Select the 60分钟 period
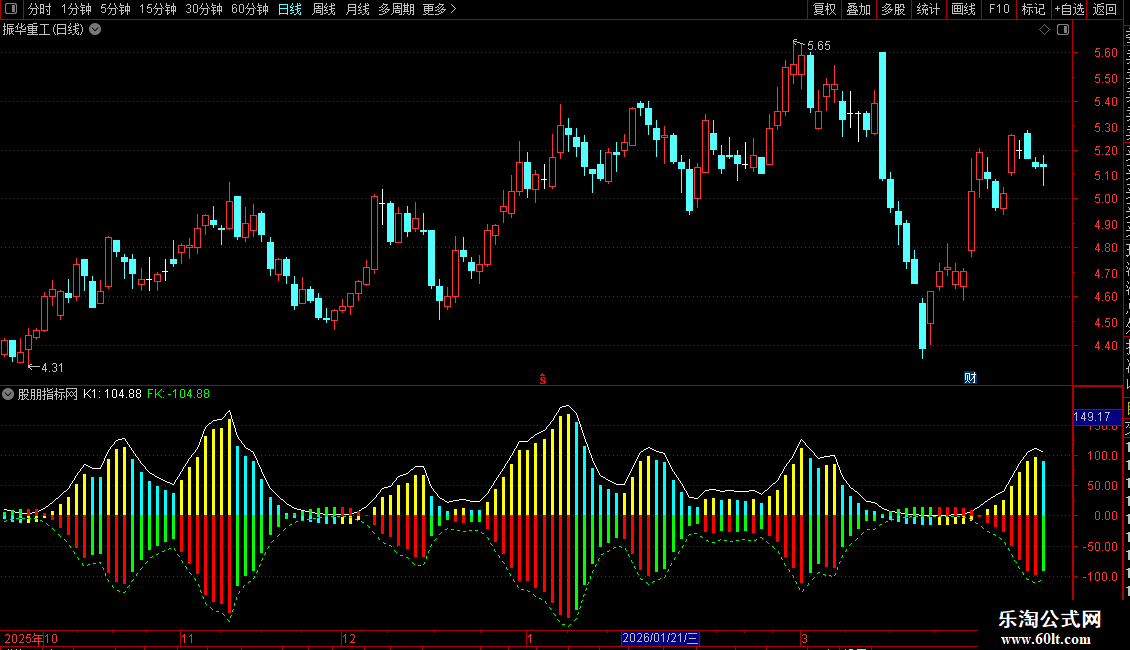Viewport: 1130px width, 650px height. (250, 9)
